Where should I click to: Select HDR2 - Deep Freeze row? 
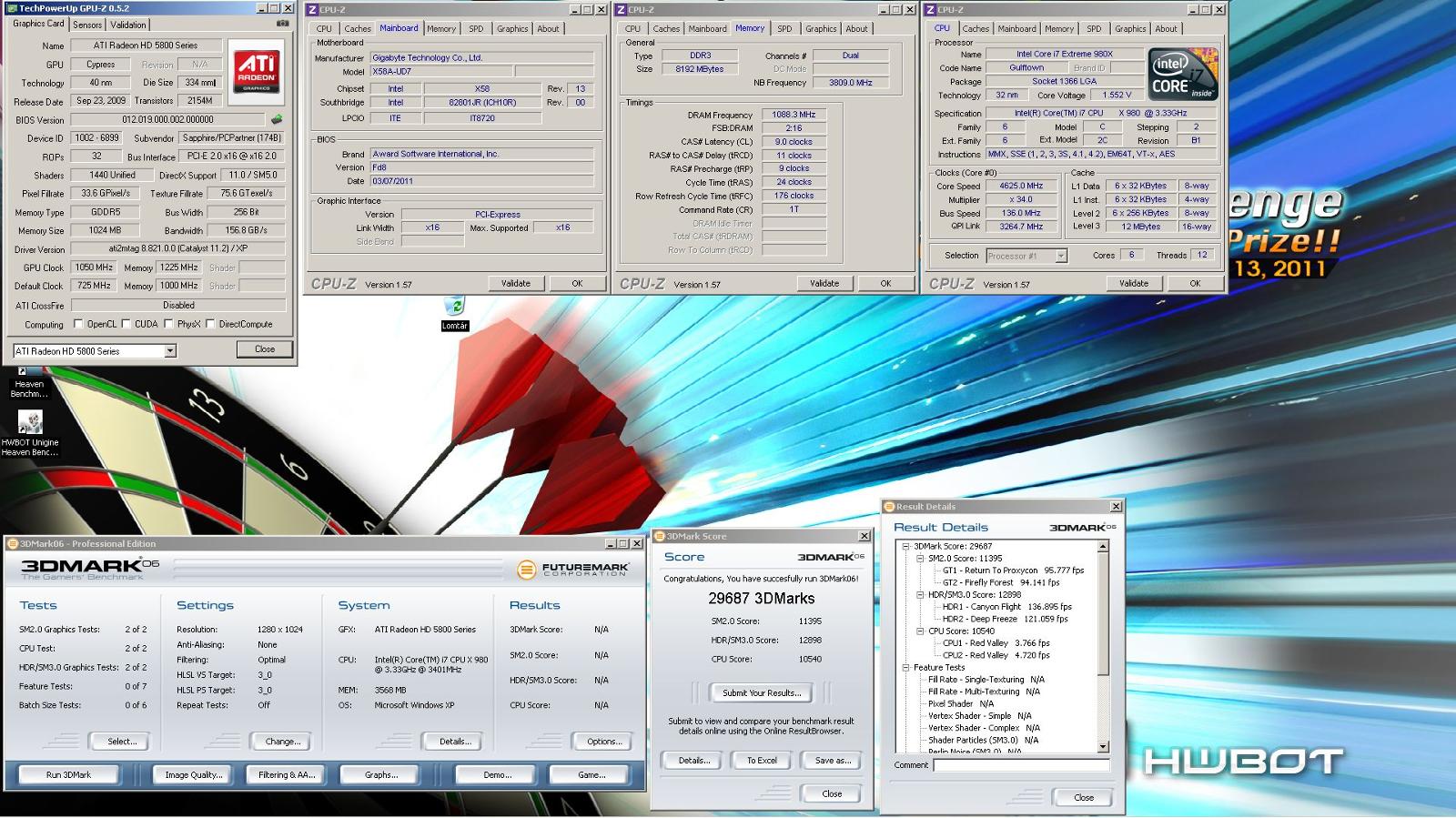pyautogui.click(x=1005, y=619)
